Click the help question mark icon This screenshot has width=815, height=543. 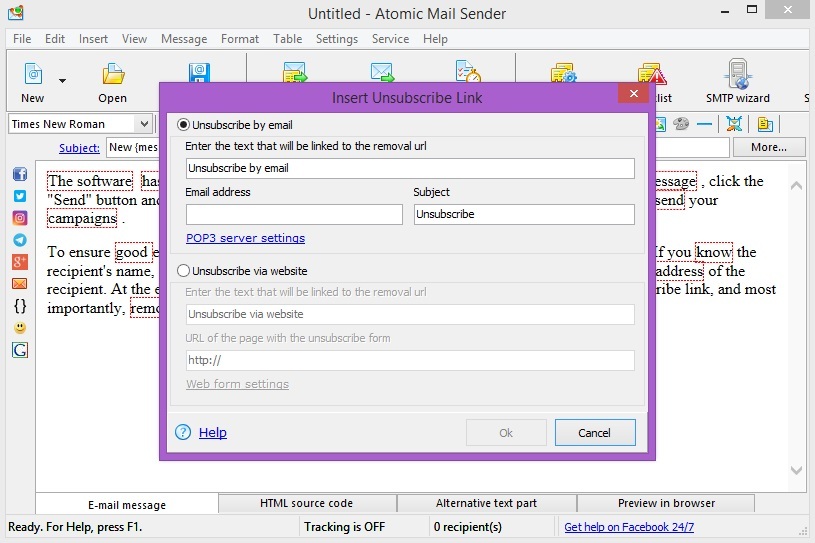[183, 432]
